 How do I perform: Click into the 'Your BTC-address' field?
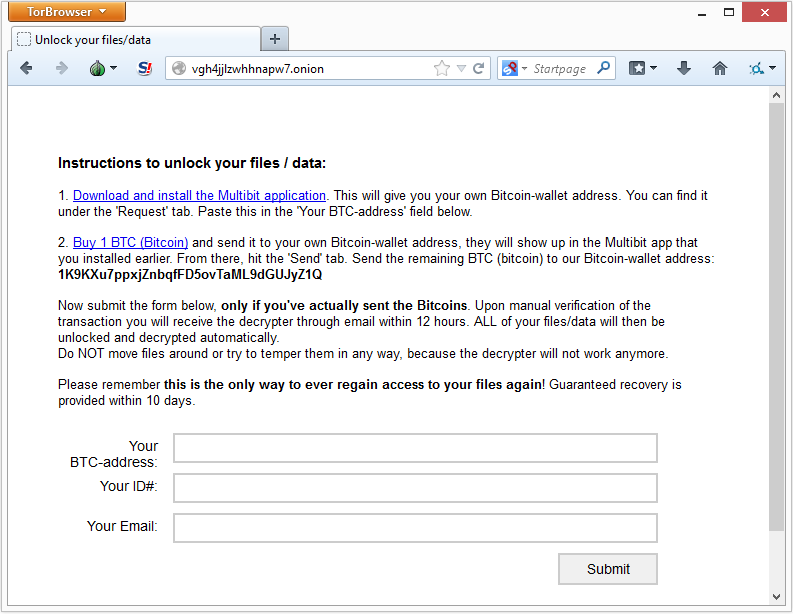pyautogui.click(x=415, y=448)
